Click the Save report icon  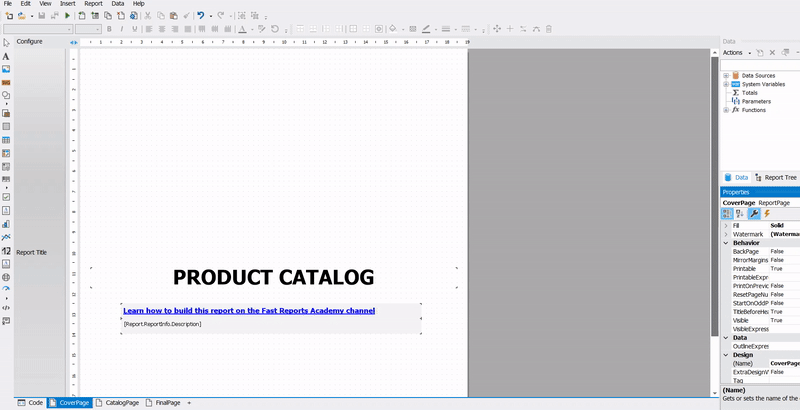click(41, 16)
